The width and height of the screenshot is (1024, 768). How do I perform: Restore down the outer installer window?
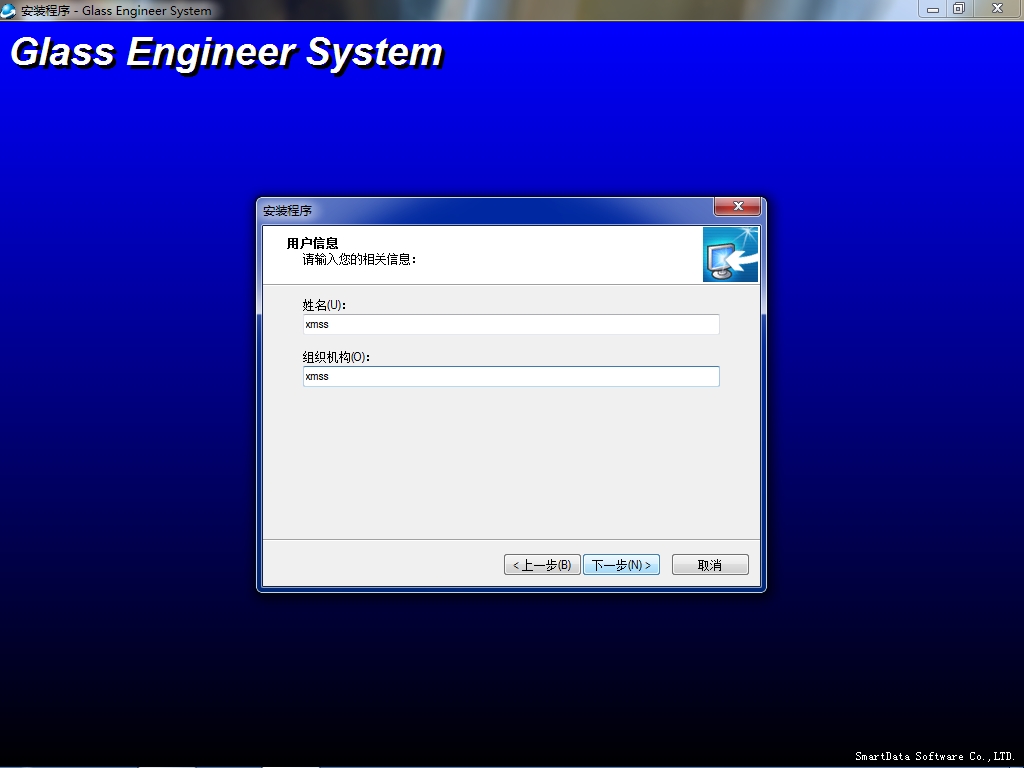(x=959, y=8)
